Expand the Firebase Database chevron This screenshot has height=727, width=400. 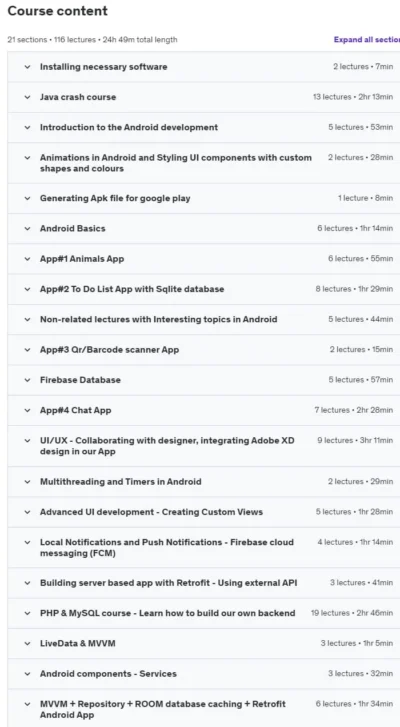pyautogui.click(x=27, y=380)
